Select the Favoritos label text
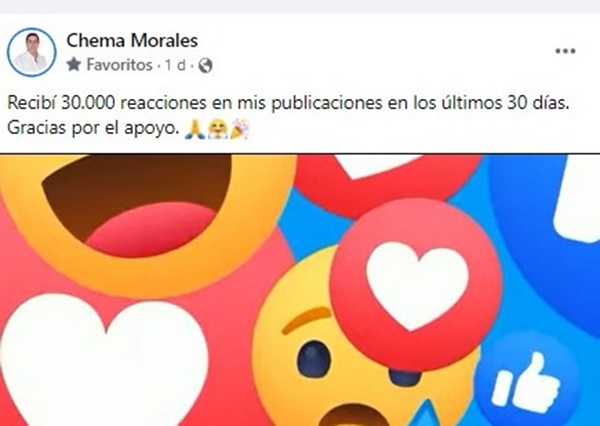Screen dimensions: 600x426 click(x=119, y=65)
